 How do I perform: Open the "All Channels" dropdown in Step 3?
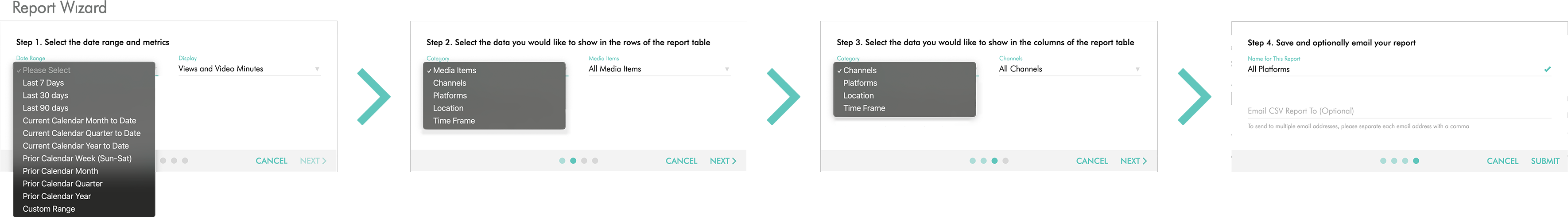click(1069, 70)
